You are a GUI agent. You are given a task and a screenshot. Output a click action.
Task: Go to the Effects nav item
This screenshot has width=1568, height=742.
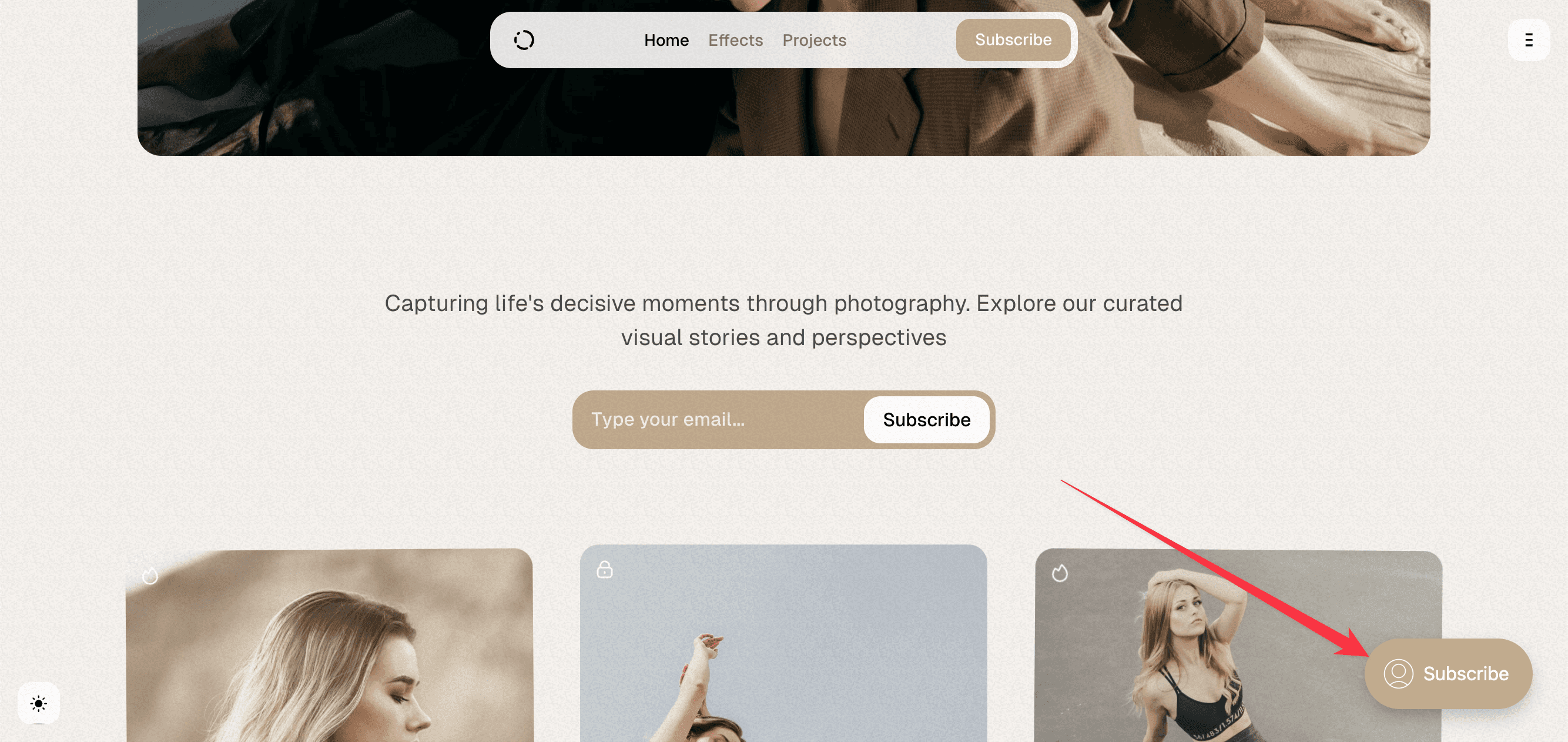point(735,40)
